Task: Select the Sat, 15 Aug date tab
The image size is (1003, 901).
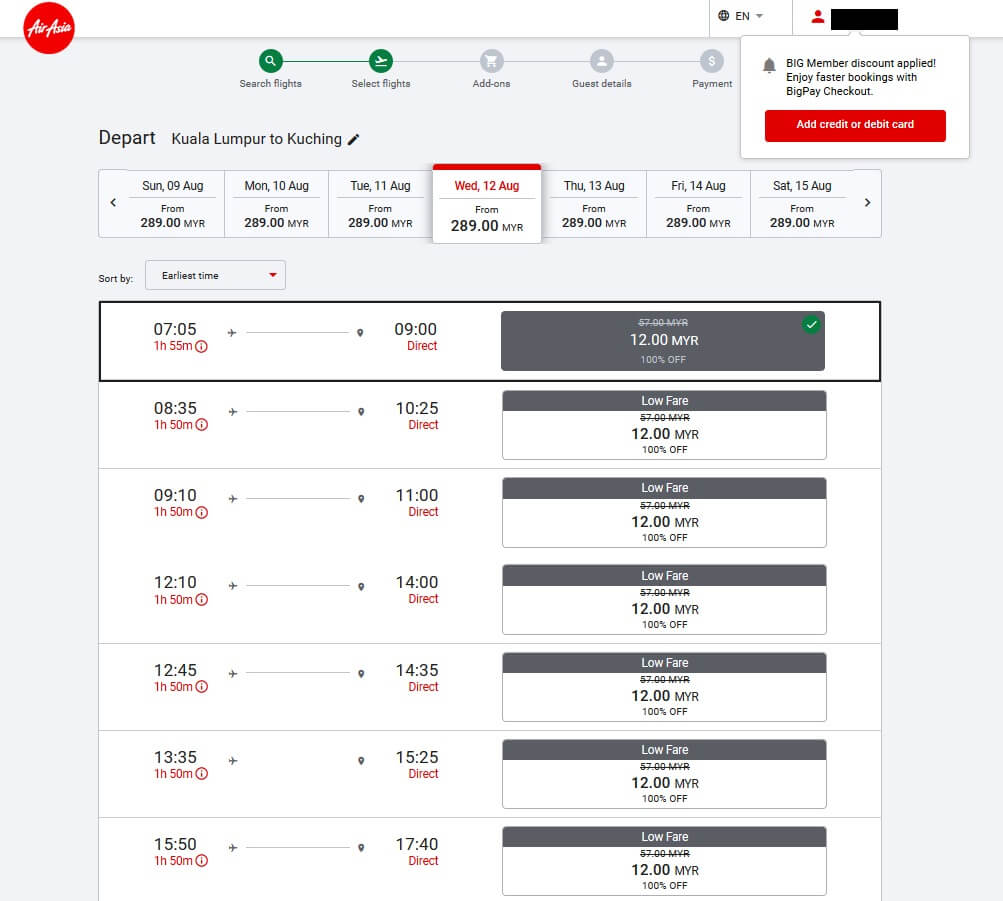Action: pyautogui.click(x=802, y=204)
